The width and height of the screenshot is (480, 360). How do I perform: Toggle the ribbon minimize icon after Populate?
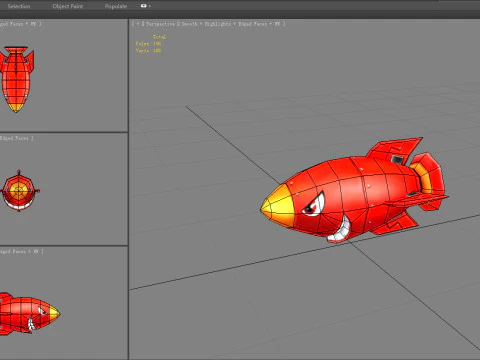pos(143,6)
